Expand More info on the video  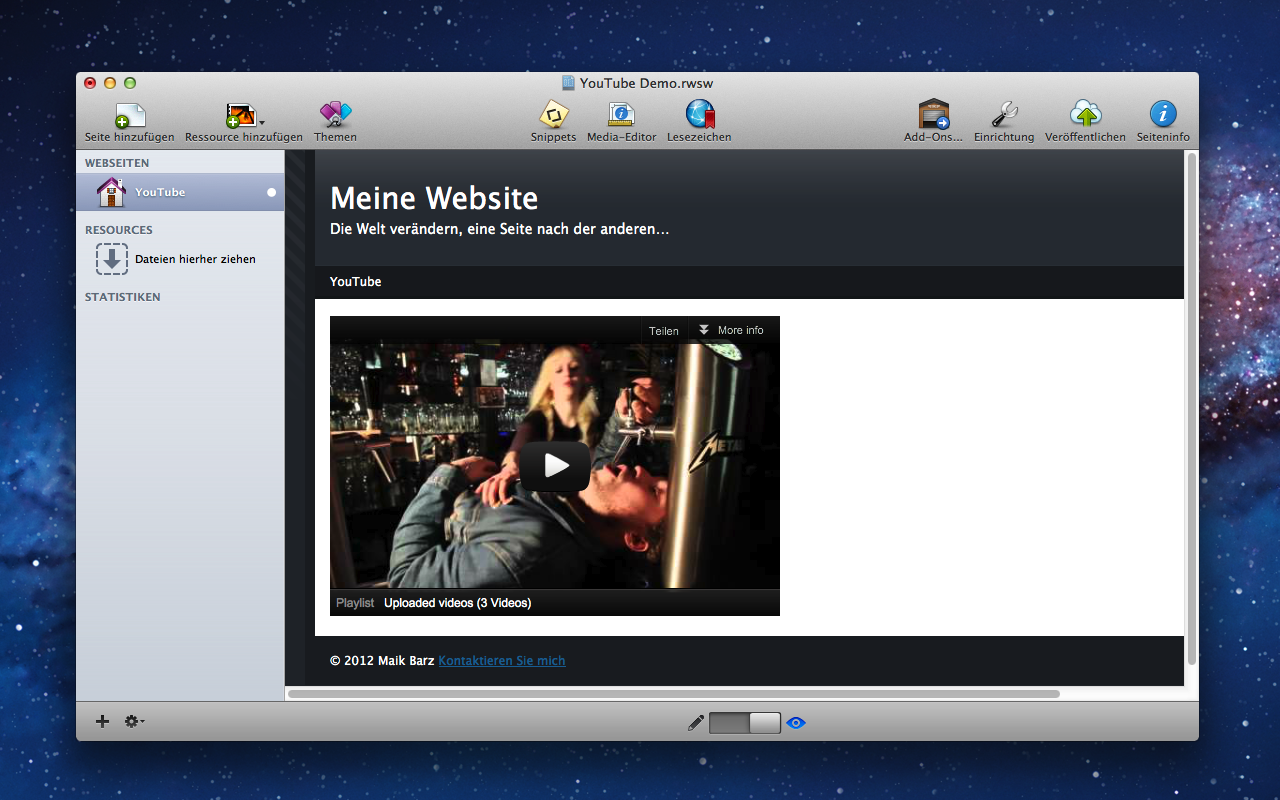pyautogui.click(x=732, y=330)
